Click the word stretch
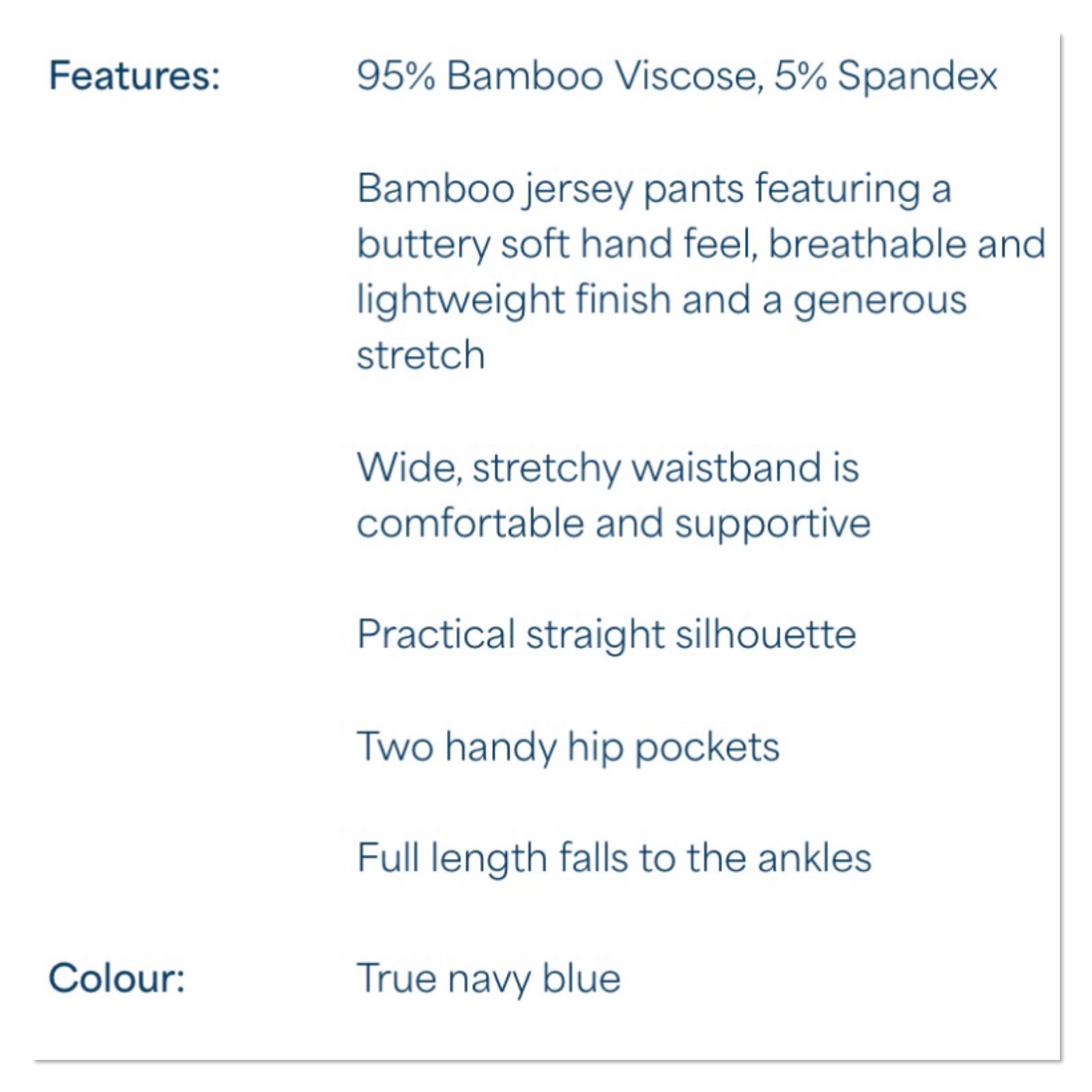 point(420,355)
